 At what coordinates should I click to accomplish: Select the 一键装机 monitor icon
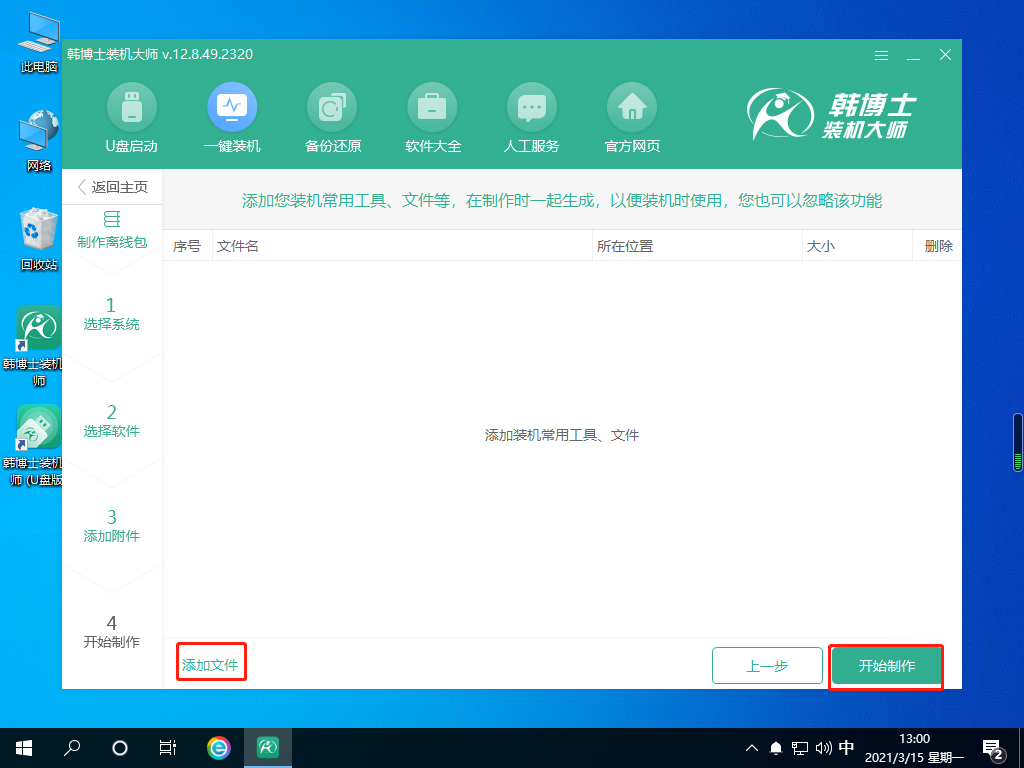[x=232, y=107]
